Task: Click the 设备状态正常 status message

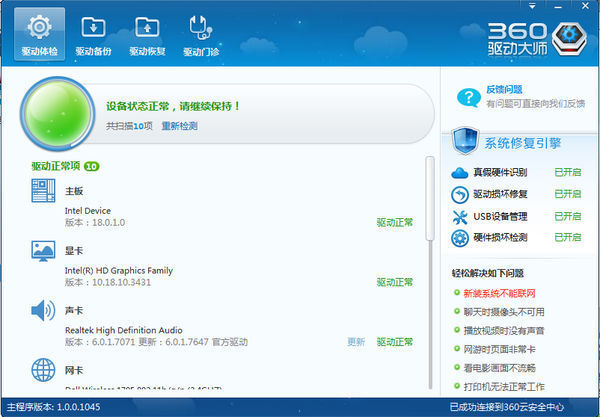Action: pos(173,106)
